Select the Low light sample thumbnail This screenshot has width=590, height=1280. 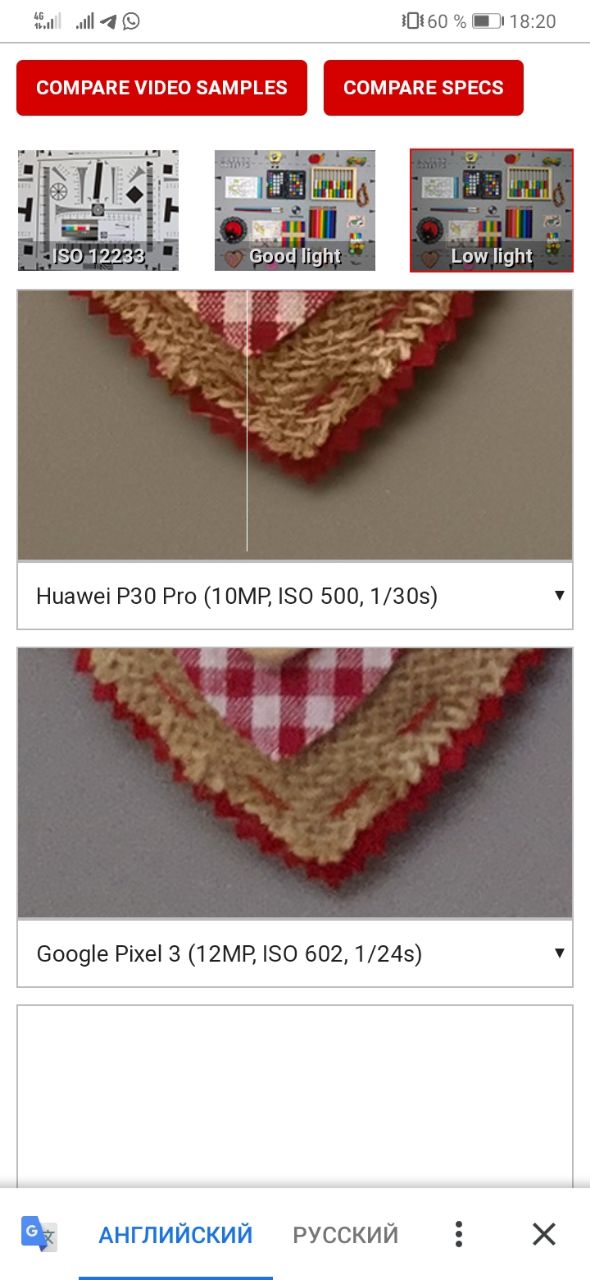(x=491, y=210)
